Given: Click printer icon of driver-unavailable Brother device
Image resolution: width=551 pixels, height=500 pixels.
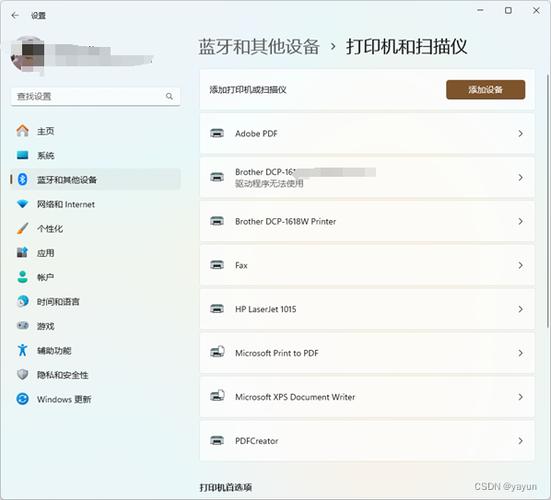Looking at the screenshot, I should pyautogui.click(x=217, y=177).
